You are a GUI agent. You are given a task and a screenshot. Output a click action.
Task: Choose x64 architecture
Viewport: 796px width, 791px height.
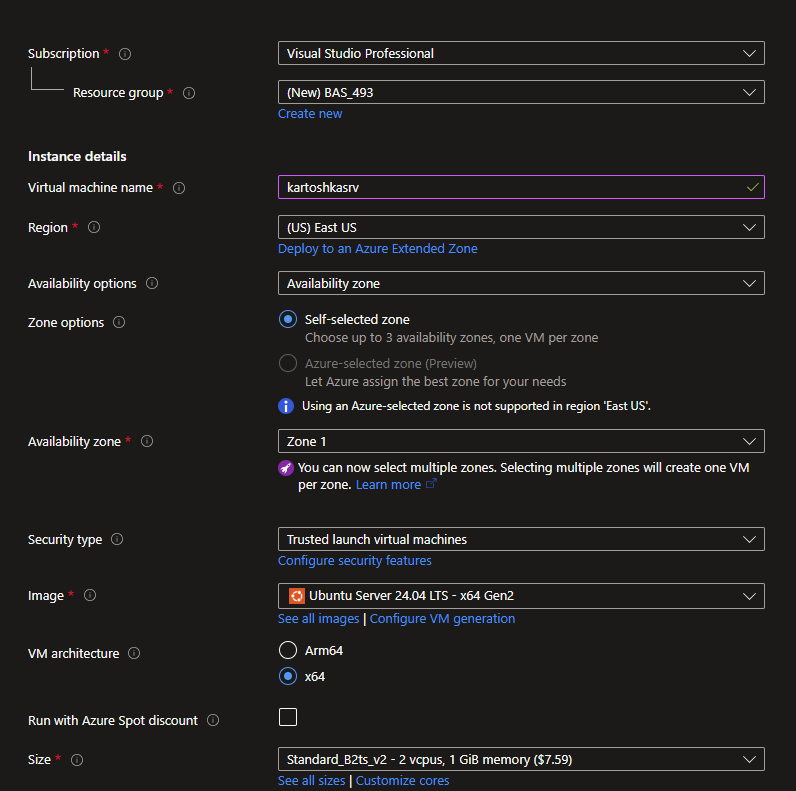point(288,676)
